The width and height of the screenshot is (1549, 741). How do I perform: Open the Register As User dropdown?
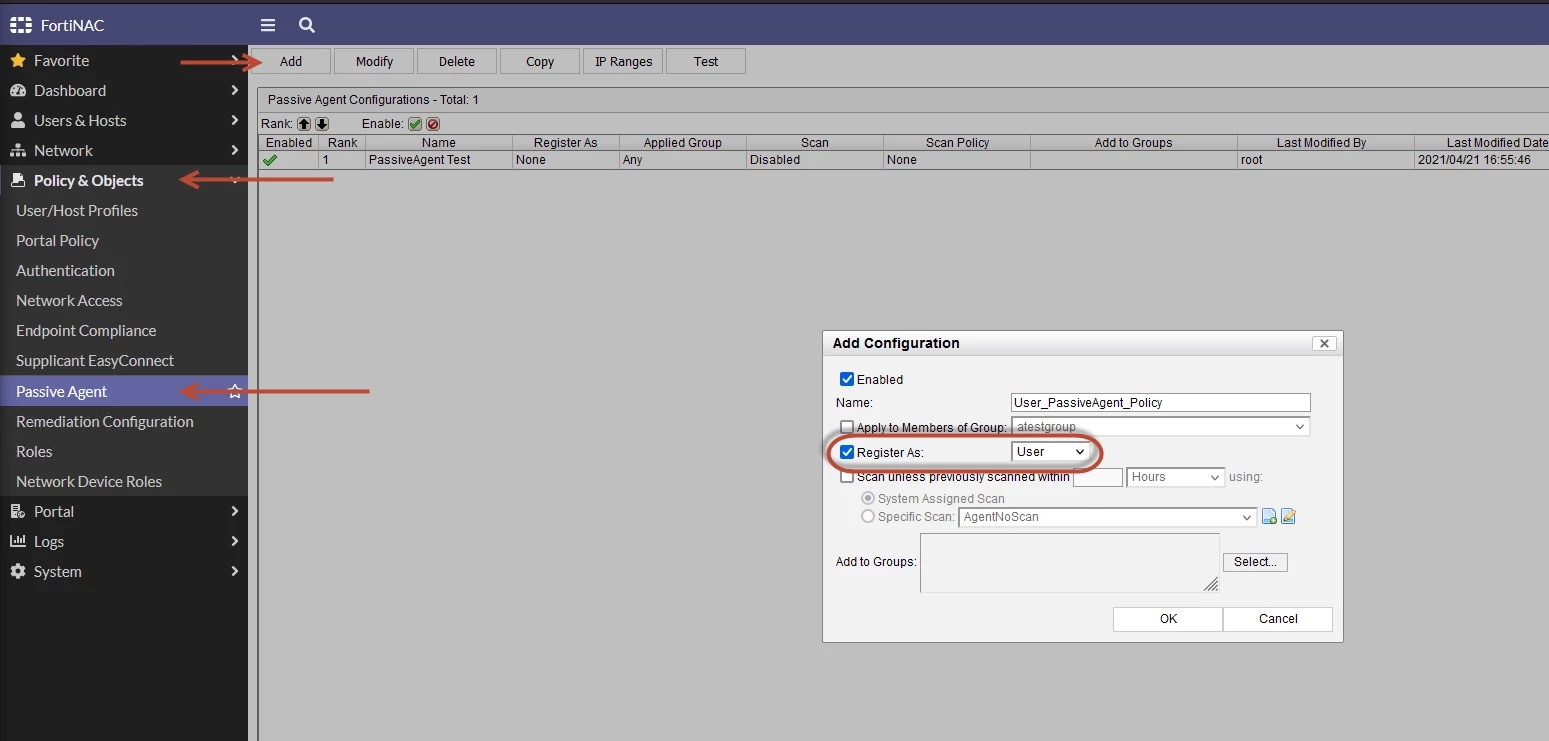(x=1050, y=452)
